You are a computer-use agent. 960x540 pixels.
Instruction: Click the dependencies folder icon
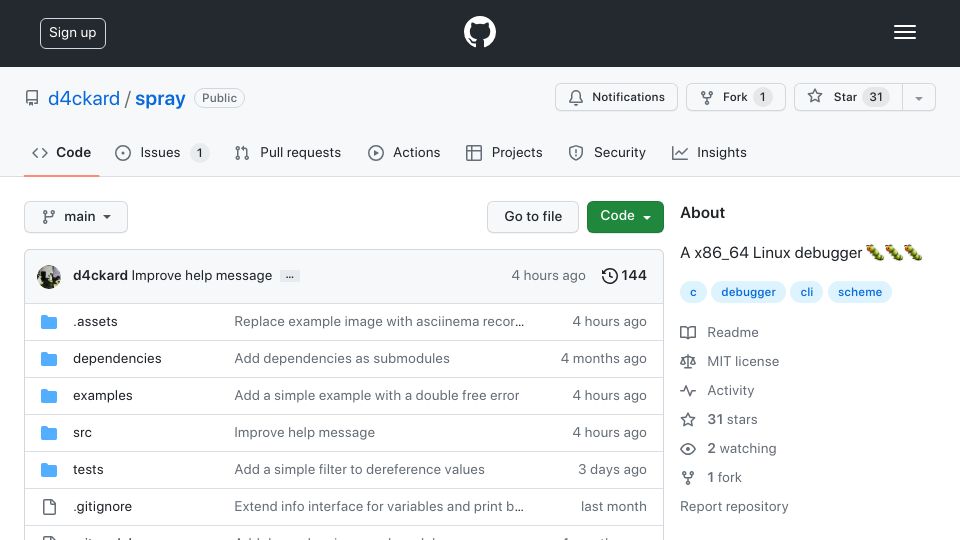(49, 359)
